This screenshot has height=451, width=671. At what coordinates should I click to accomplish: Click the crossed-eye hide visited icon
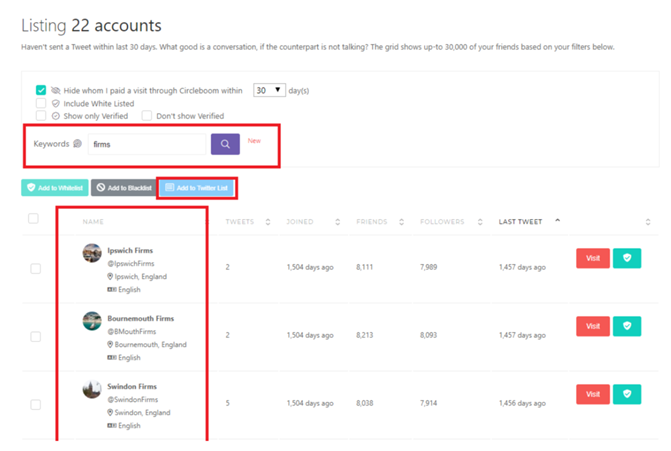[x=56, y=90]
